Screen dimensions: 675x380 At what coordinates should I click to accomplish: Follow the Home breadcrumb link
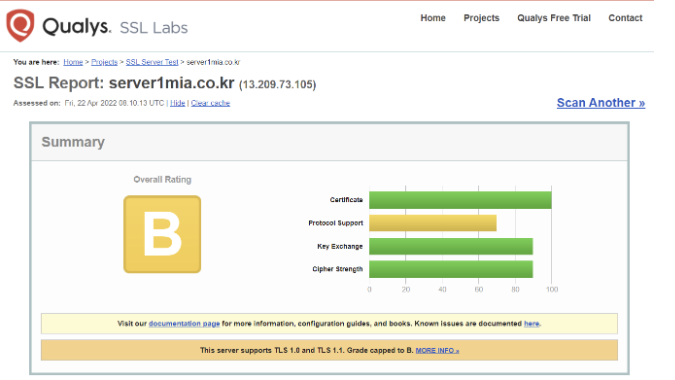73,62
